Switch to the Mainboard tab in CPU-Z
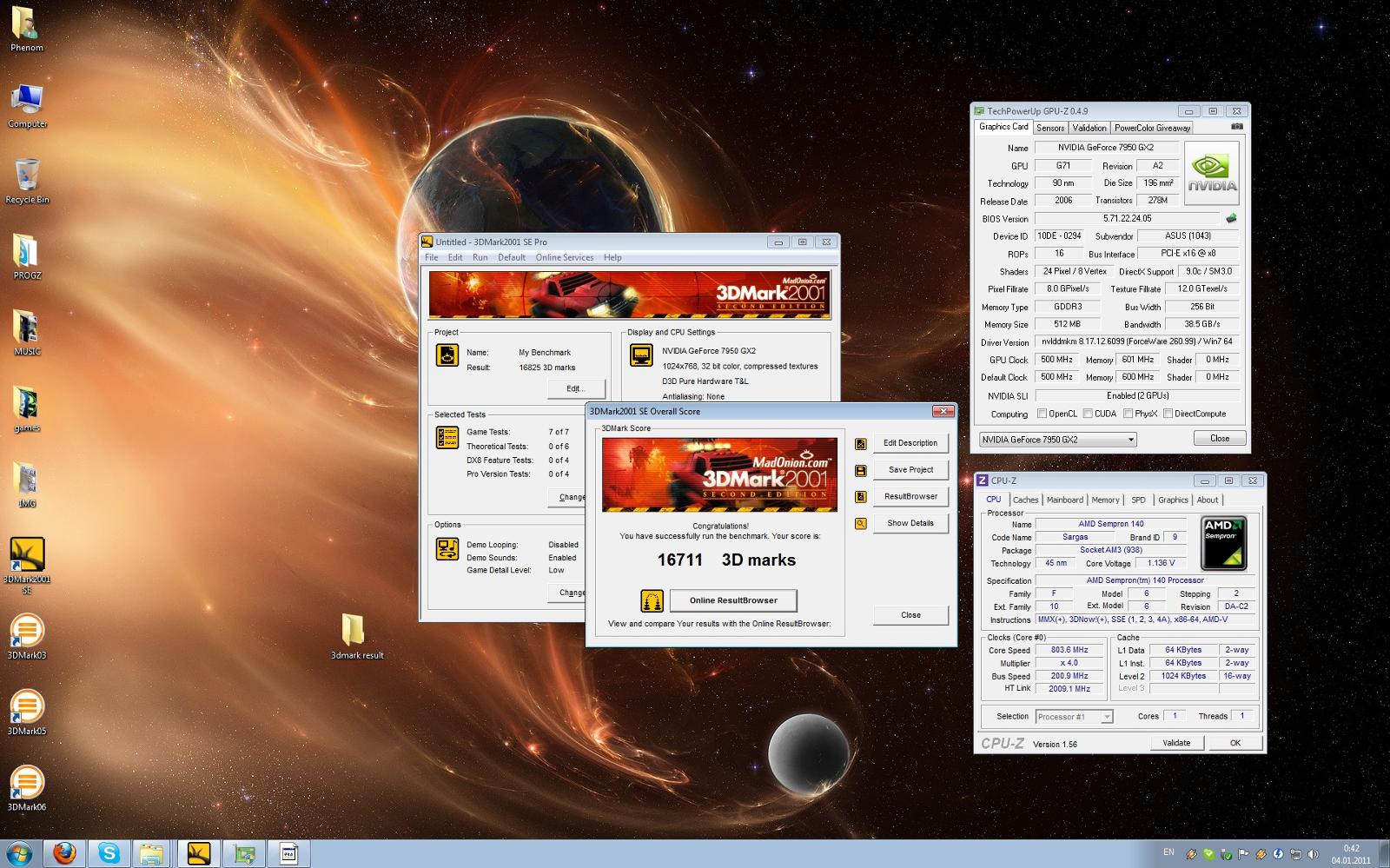 [x=1064, y=500]
